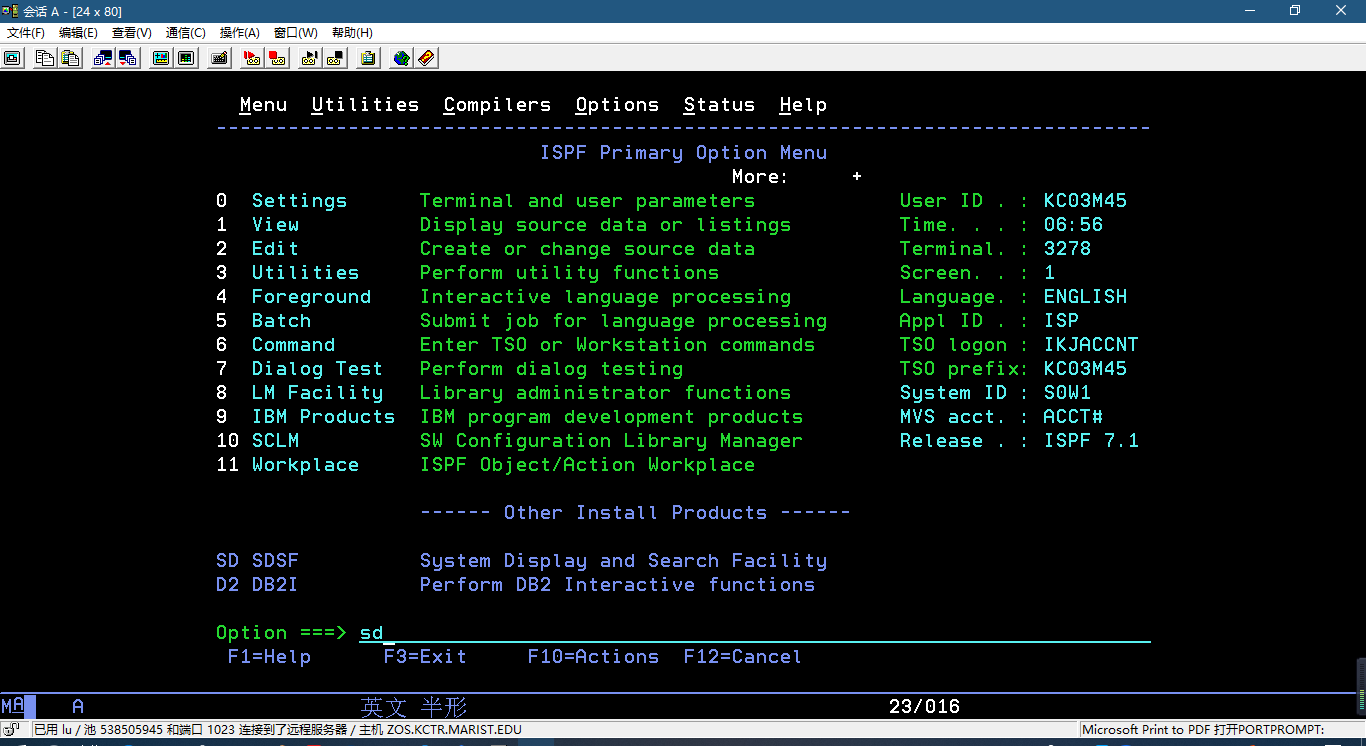Click the Paste toolbar icon
1366x746 pixels.
(70, 58)
